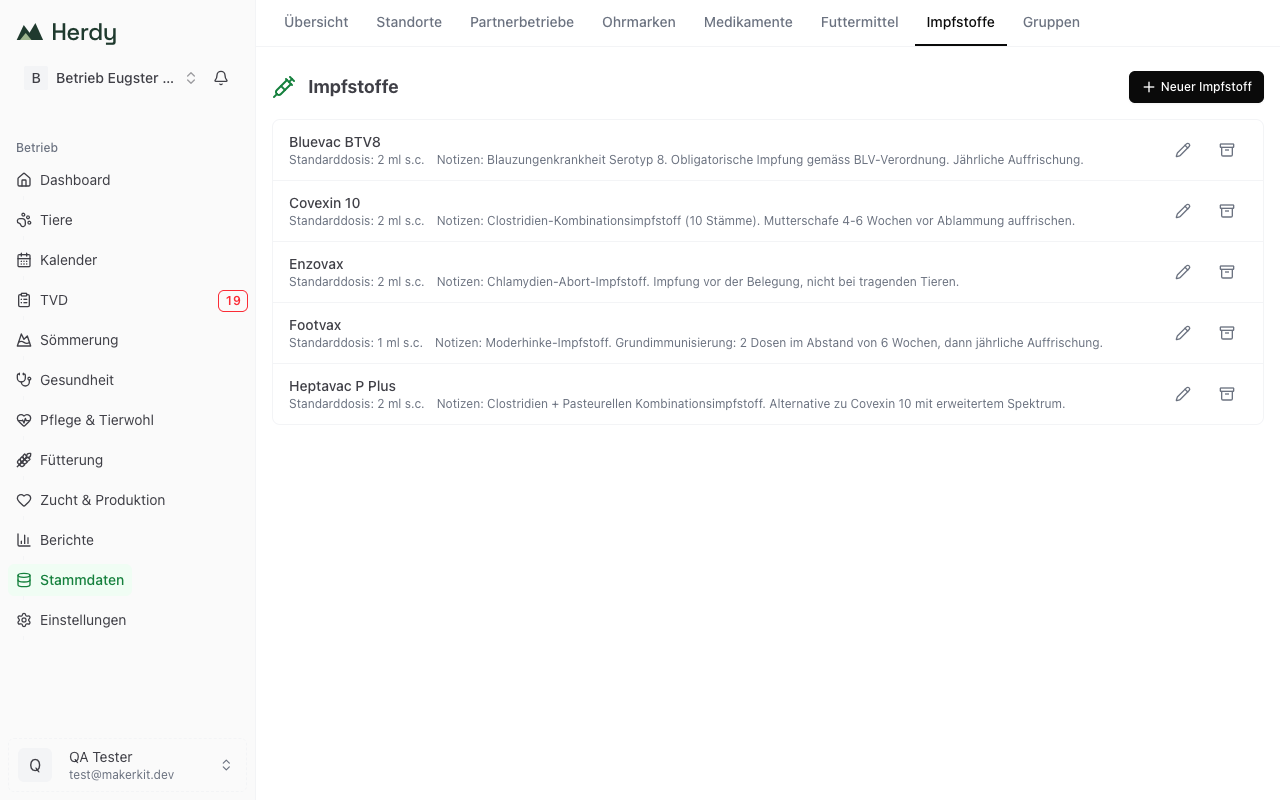
Task: Open the Gruppen tab
Action: pyautogui.click(x=1051, y=22)
